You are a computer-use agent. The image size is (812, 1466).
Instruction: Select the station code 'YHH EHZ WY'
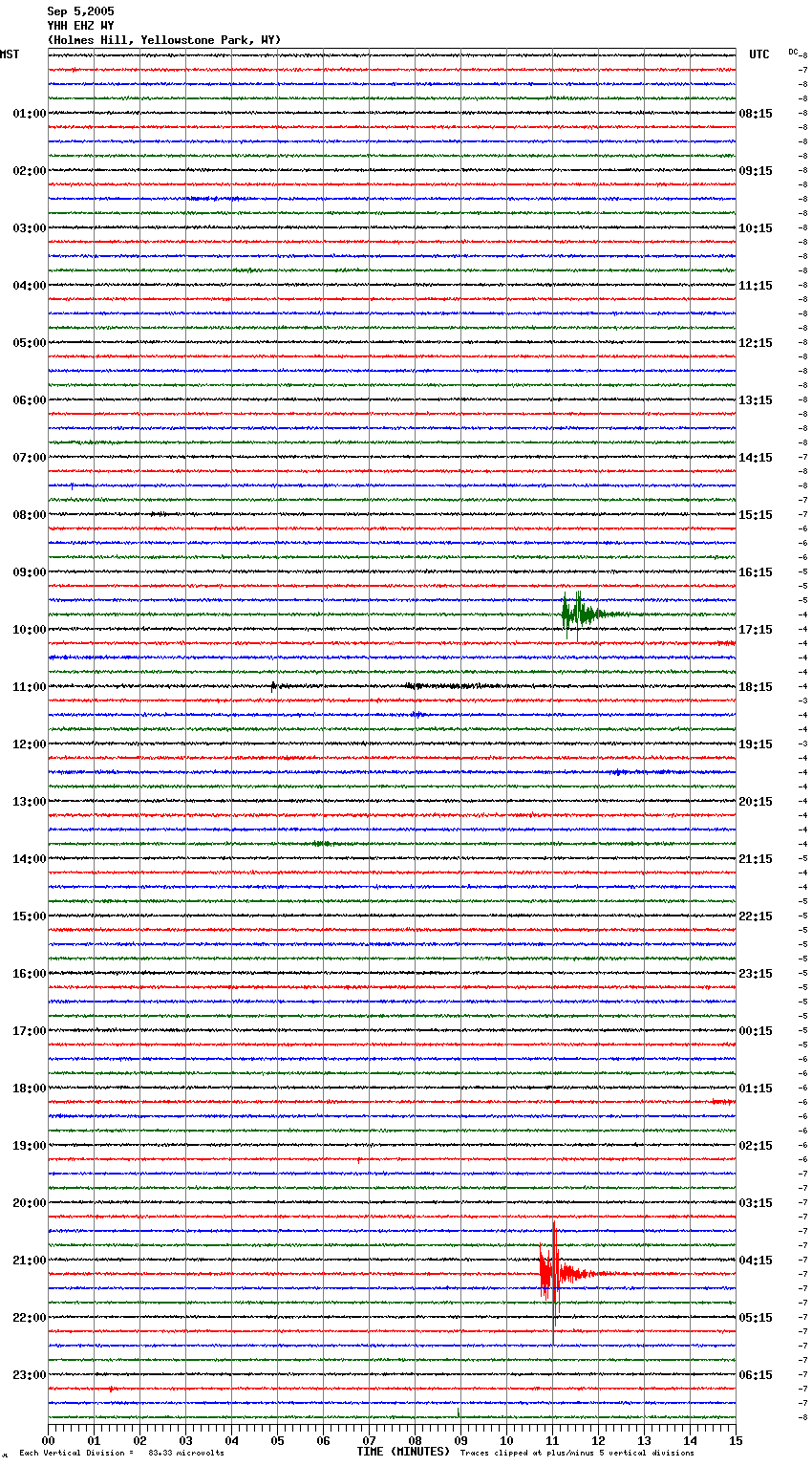coord(80,26)
